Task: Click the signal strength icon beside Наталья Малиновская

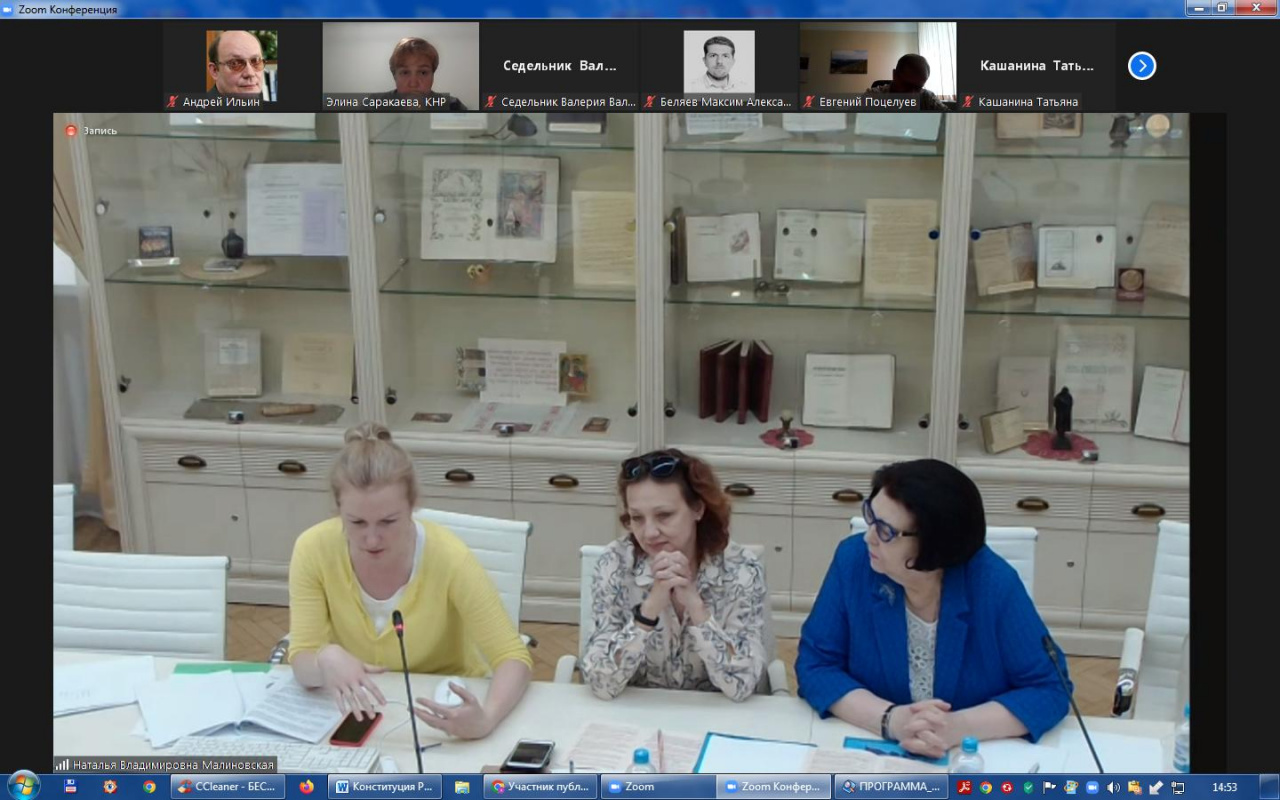Action: pos(62,765)
